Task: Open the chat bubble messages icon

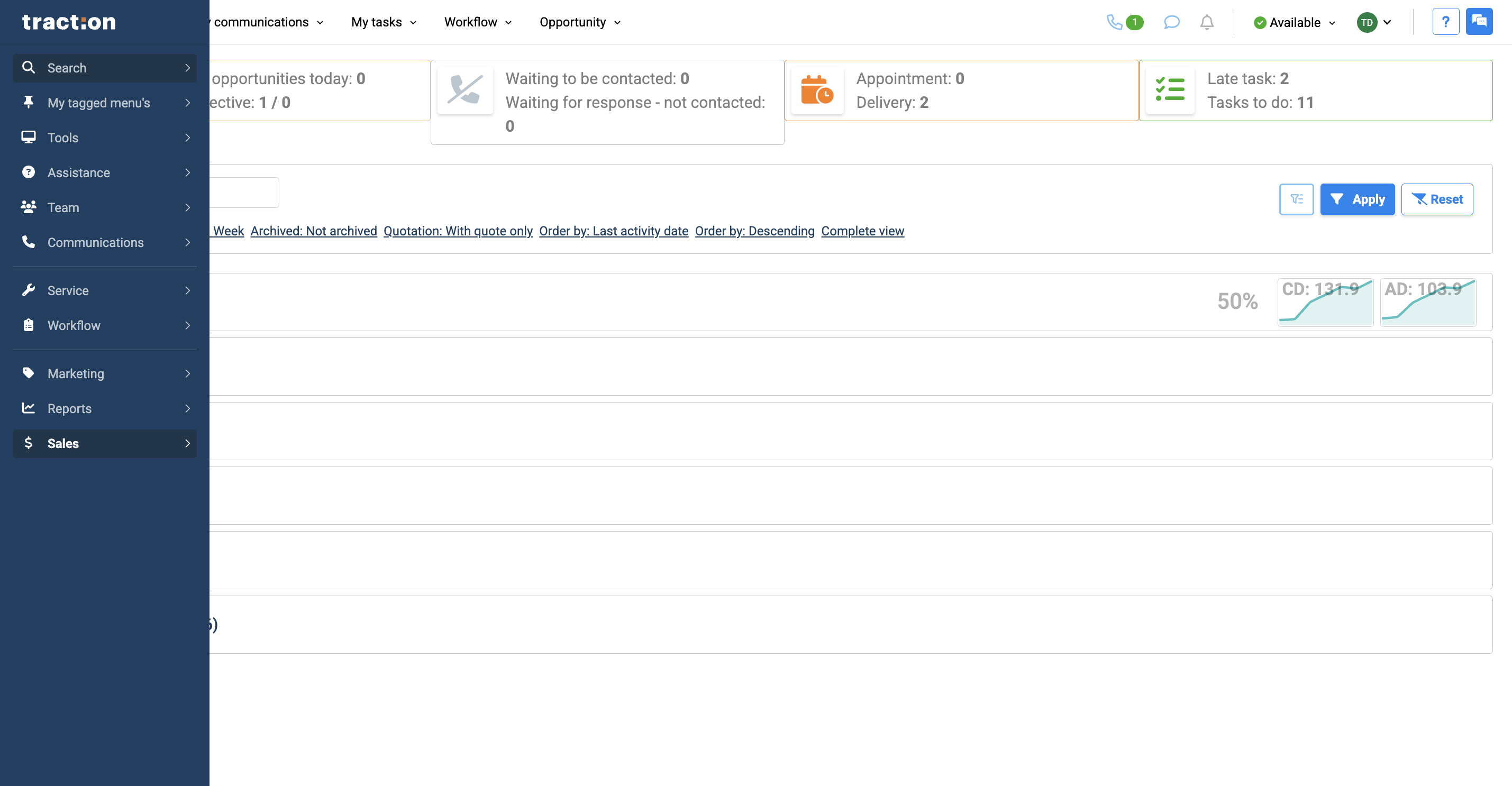Action: (1171, 22)
